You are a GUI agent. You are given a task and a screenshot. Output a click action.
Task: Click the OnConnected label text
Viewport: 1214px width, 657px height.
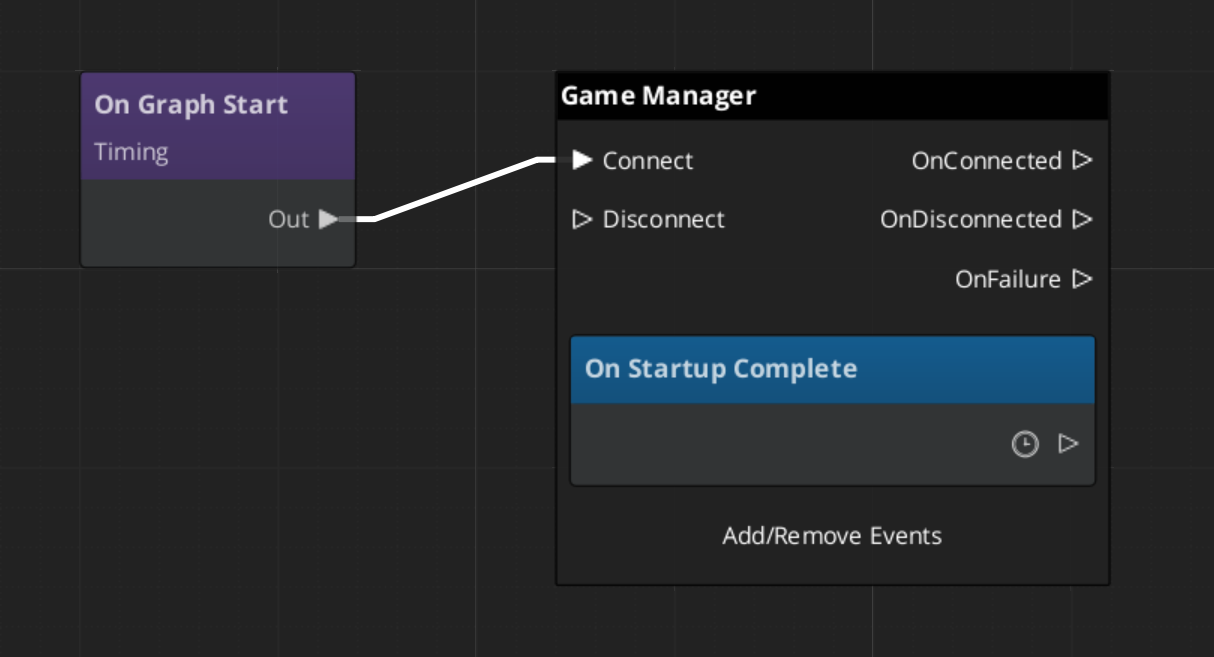(986, 161)
